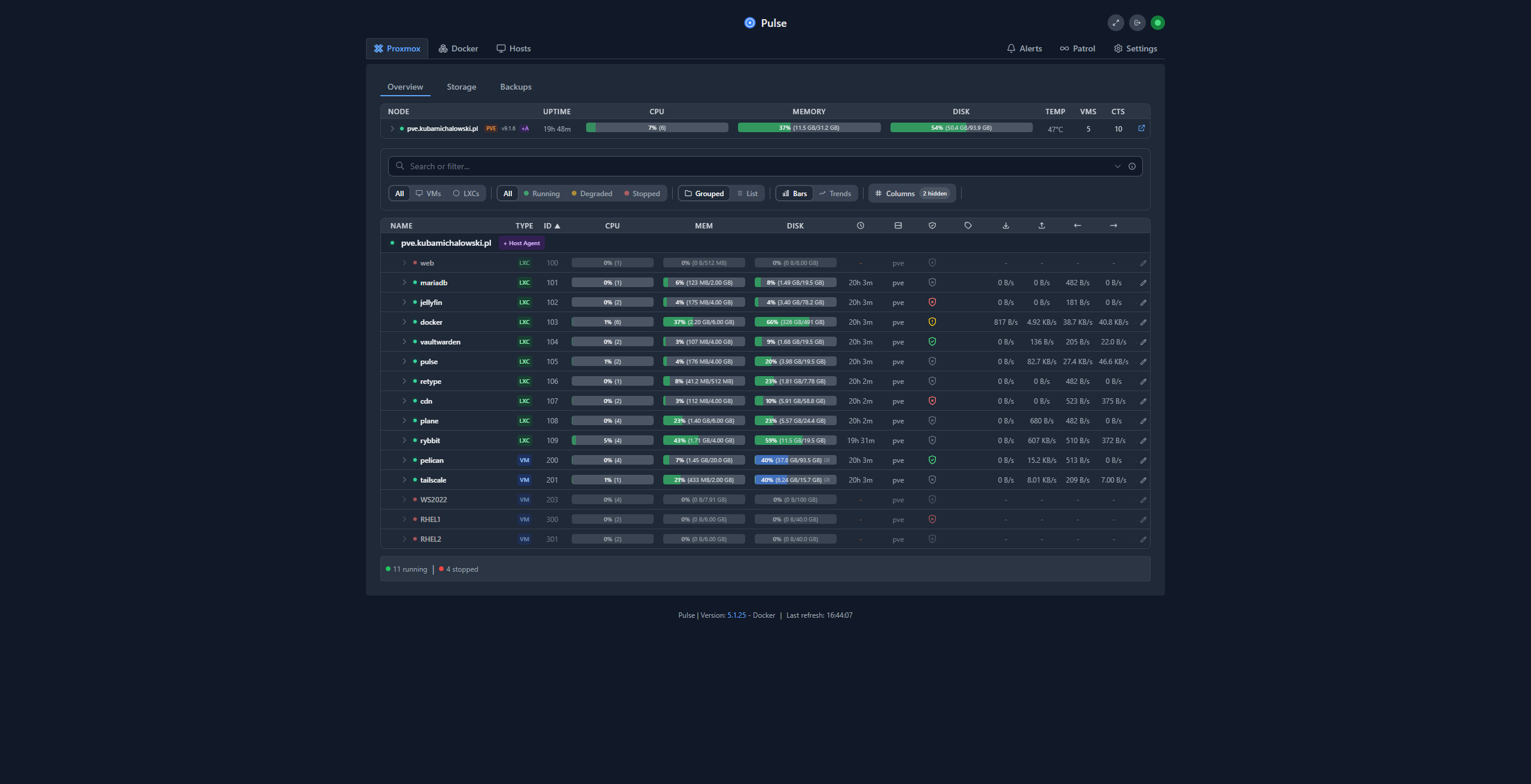Click the fullscreen expand icon in header

pos(1115,23)
